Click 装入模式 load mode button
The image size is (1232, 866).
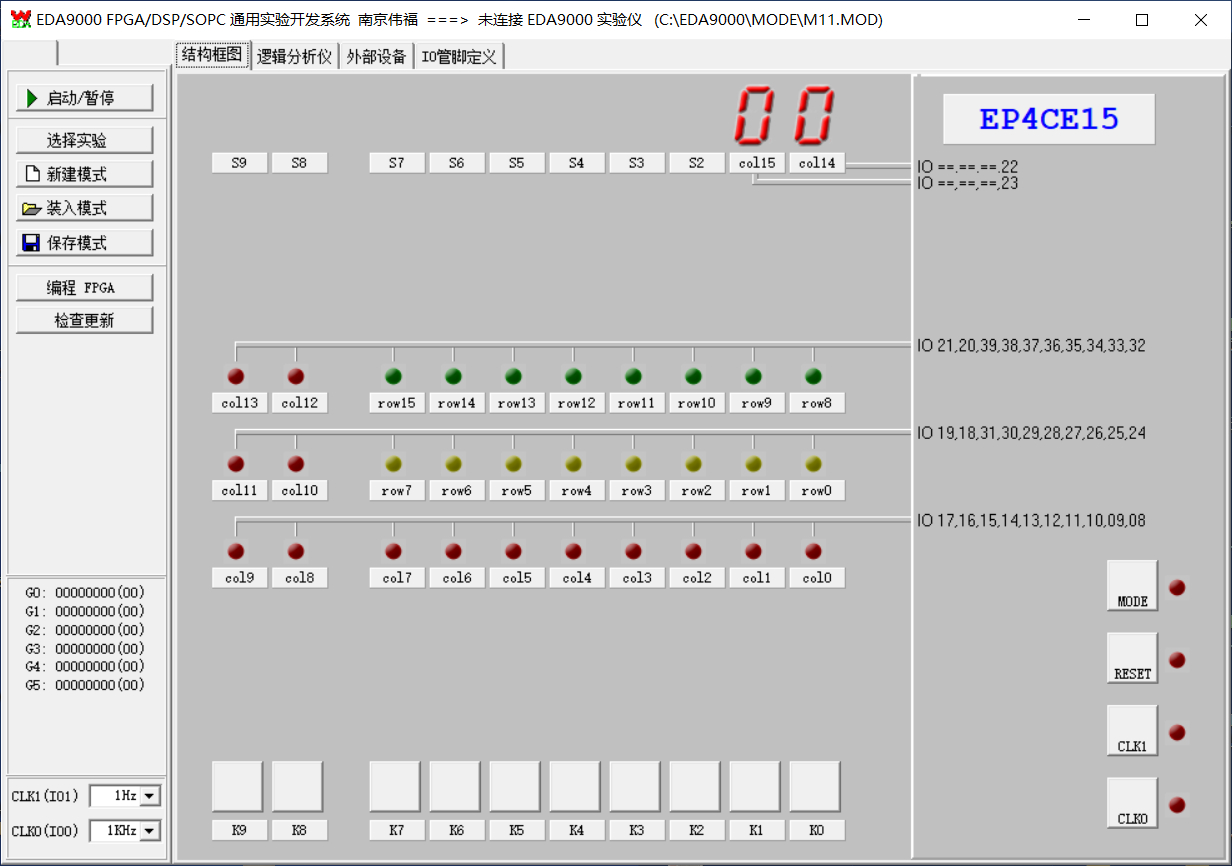[x=84, y=208]
